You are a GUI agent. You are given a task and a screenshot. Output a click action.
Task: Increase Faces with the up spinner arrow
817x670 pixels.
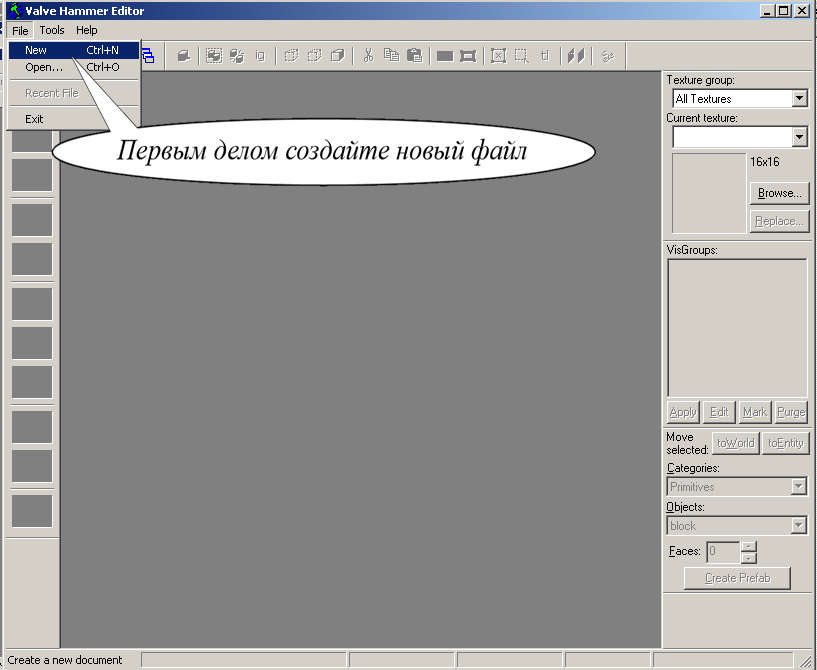749,547
